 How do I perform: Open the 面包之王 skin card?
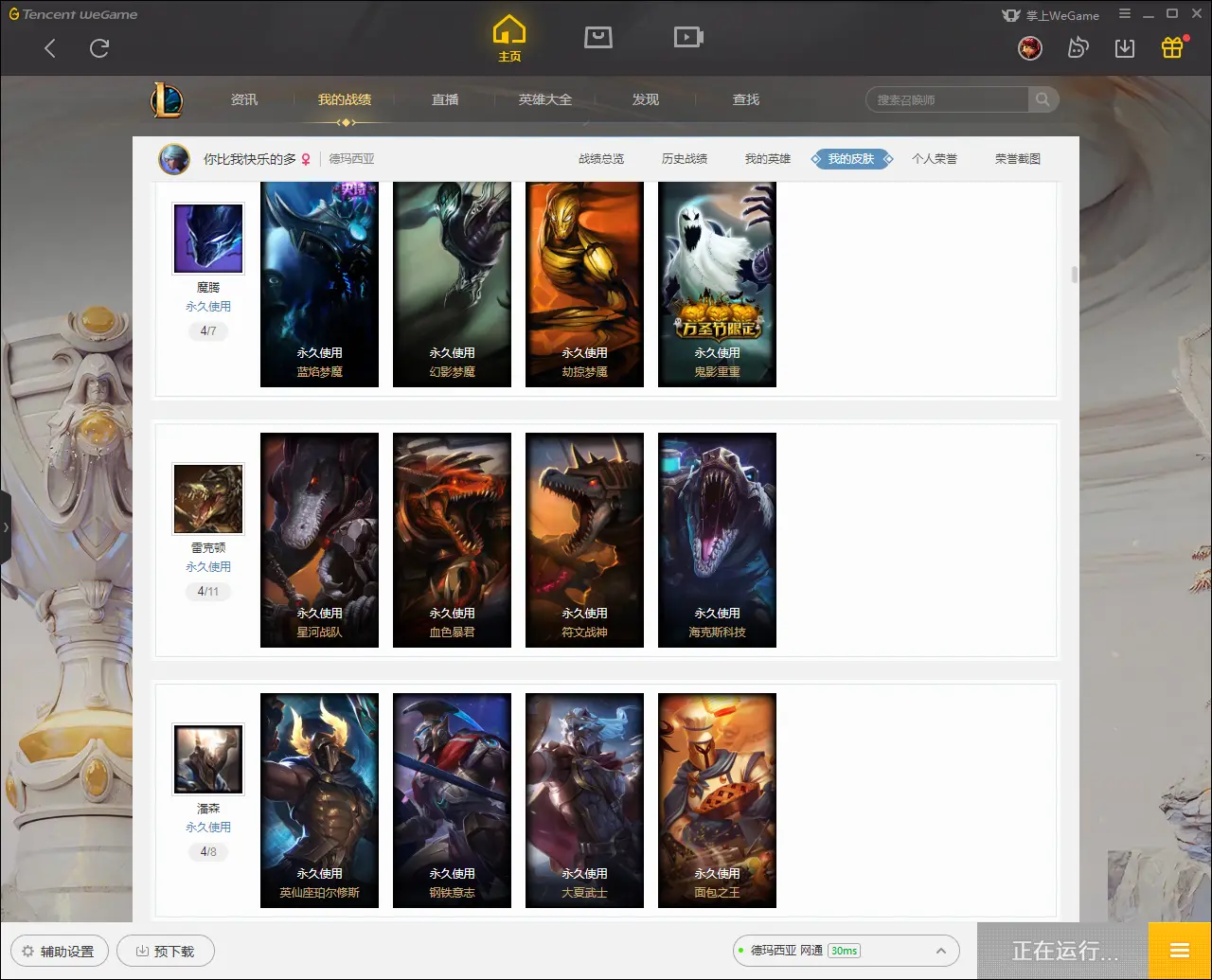point(717,801)
